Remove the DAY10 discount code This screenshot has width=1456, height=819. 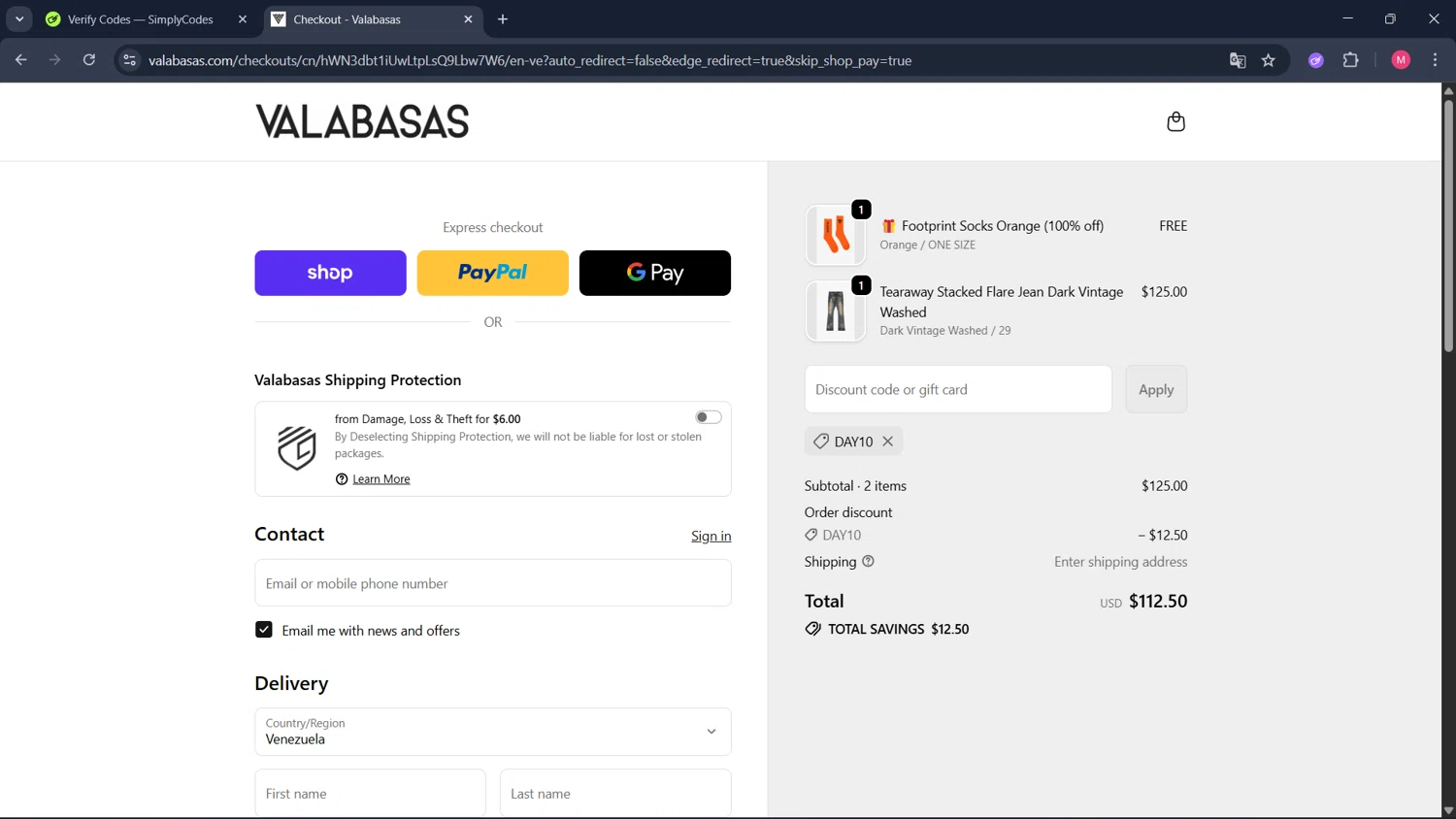887,442
